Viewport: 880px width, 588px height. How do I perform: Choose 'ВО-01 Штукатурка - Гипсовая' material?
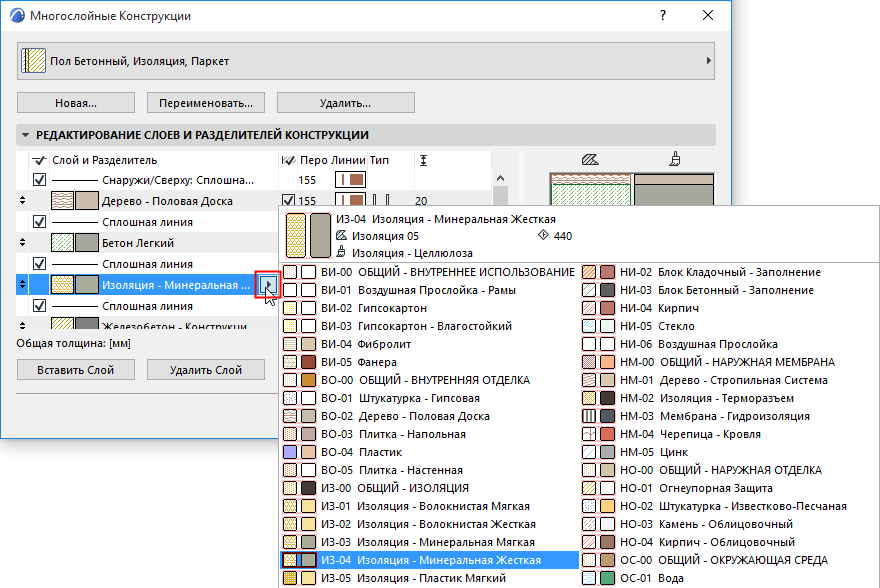point(429,398)
